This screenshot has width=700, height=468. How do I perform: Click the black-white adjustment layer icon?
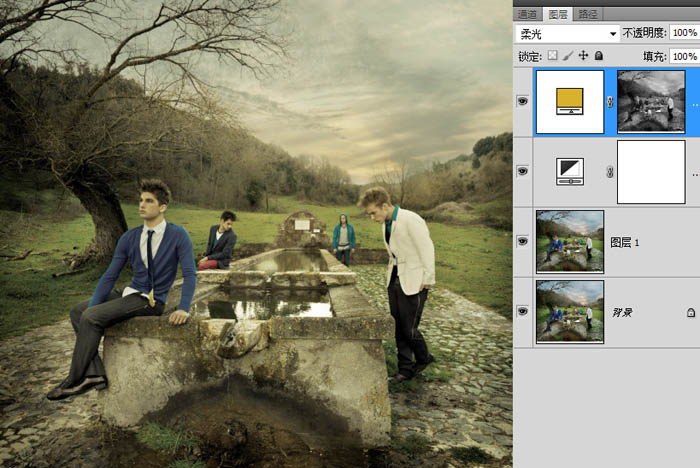coord(570,171)
